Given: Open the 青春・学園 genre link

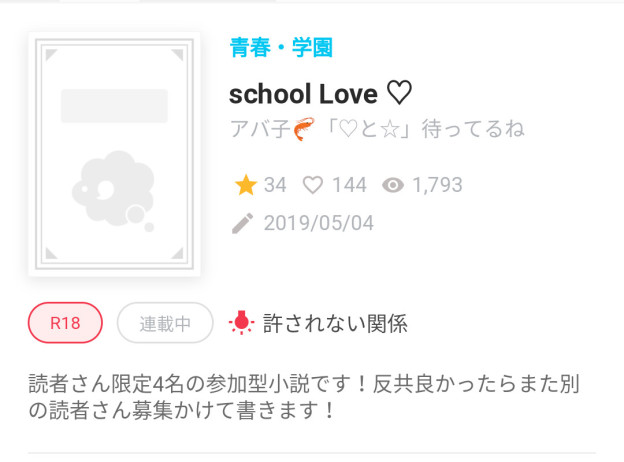Looking at the screenshot, I should (x=281, y=47).
